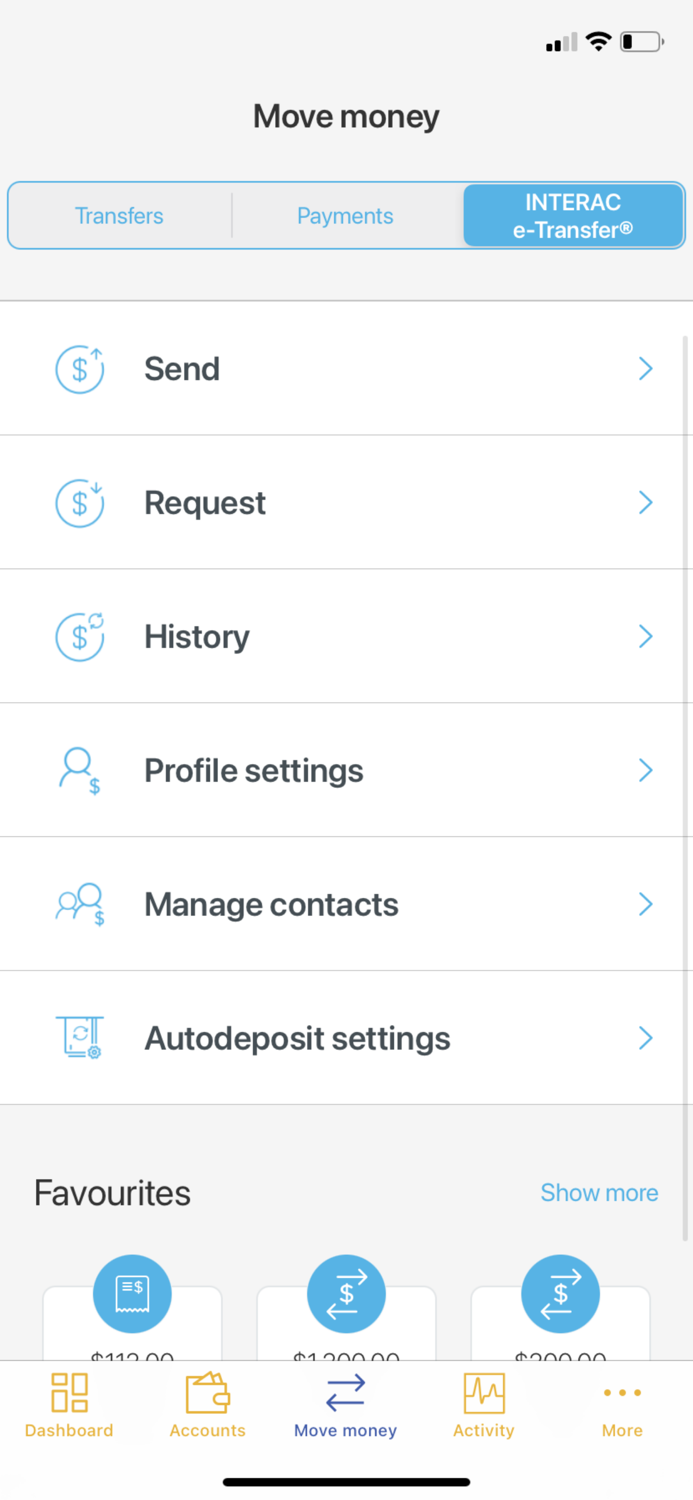The height and width of the screenshot is (1500, 693).
Task: Click the Request money dollar icon
Action: 80,502
